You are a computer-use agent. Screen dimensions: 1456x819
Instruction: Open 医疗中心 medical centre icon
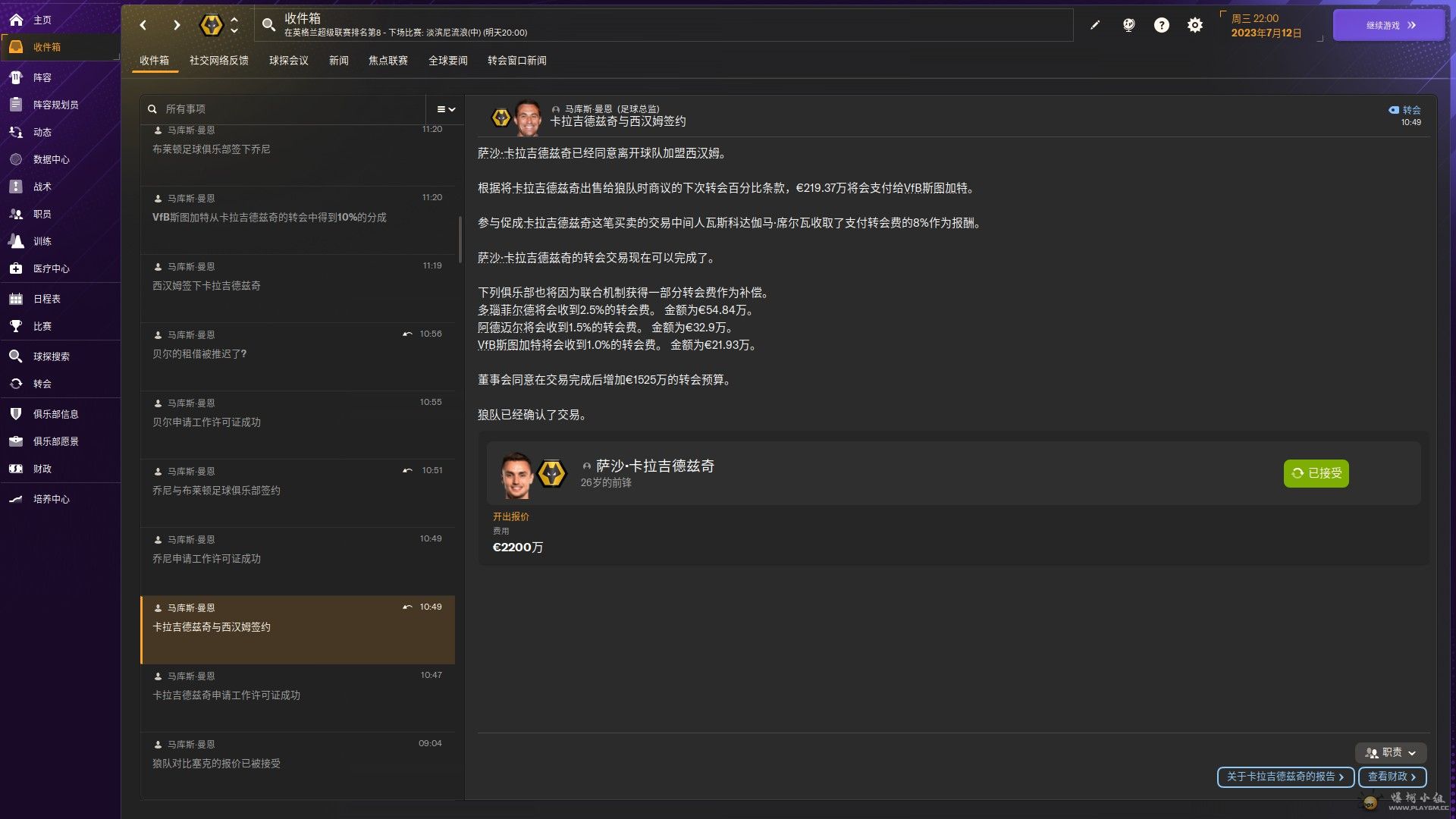click(x=16, y=268)
